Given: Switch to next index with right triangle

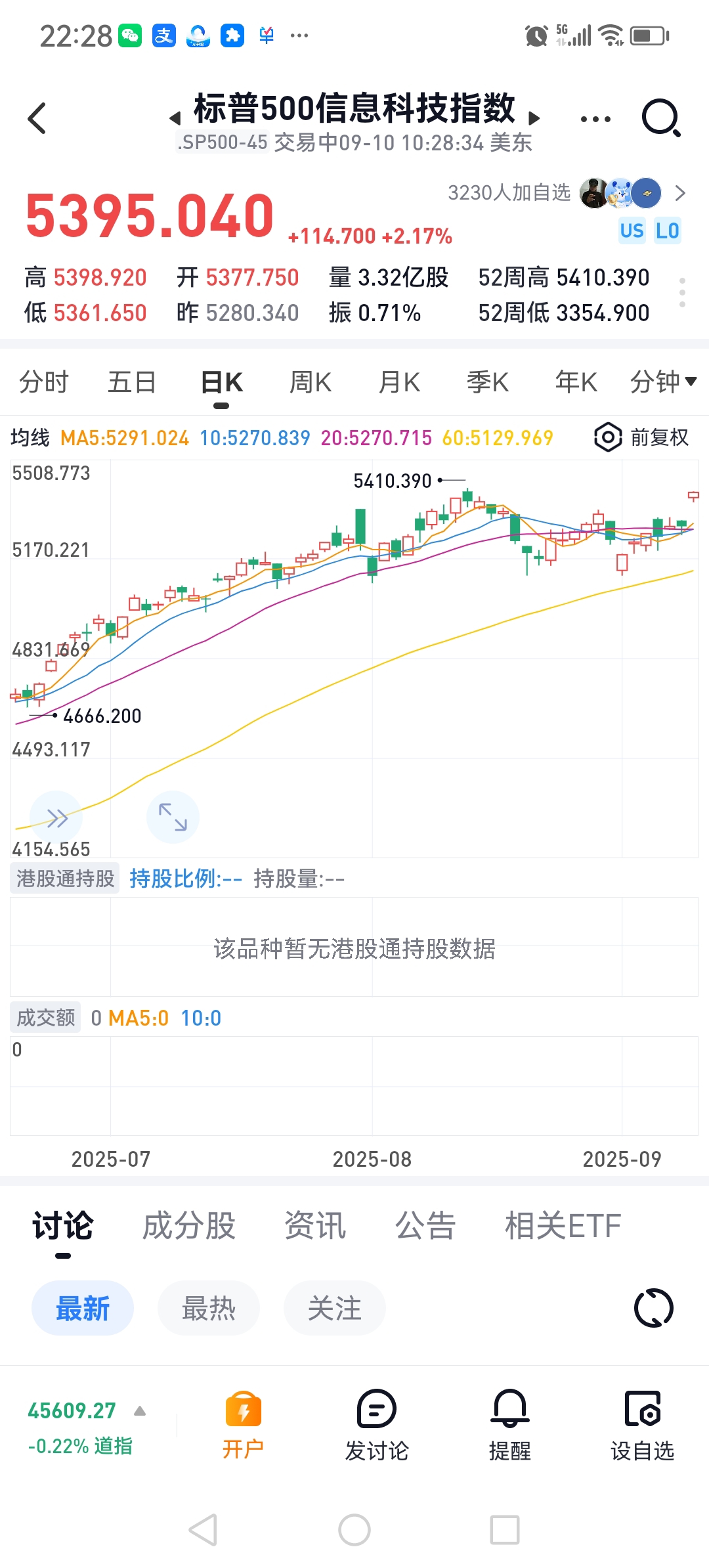Looking at the screenshot, I should point(534,118).
